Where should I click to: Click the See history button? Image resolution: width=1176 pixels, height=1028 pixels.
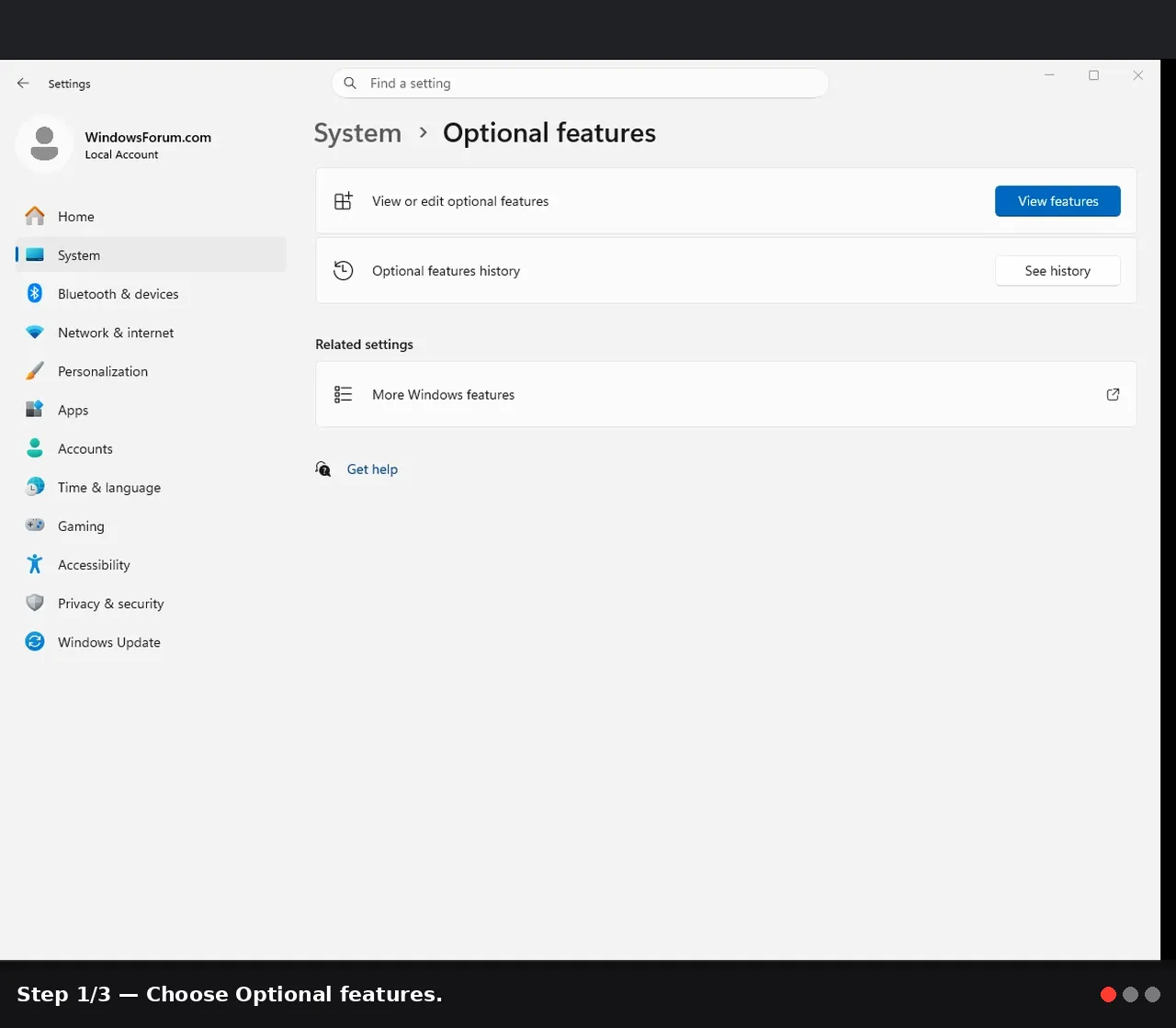[x=1057, y=271]
